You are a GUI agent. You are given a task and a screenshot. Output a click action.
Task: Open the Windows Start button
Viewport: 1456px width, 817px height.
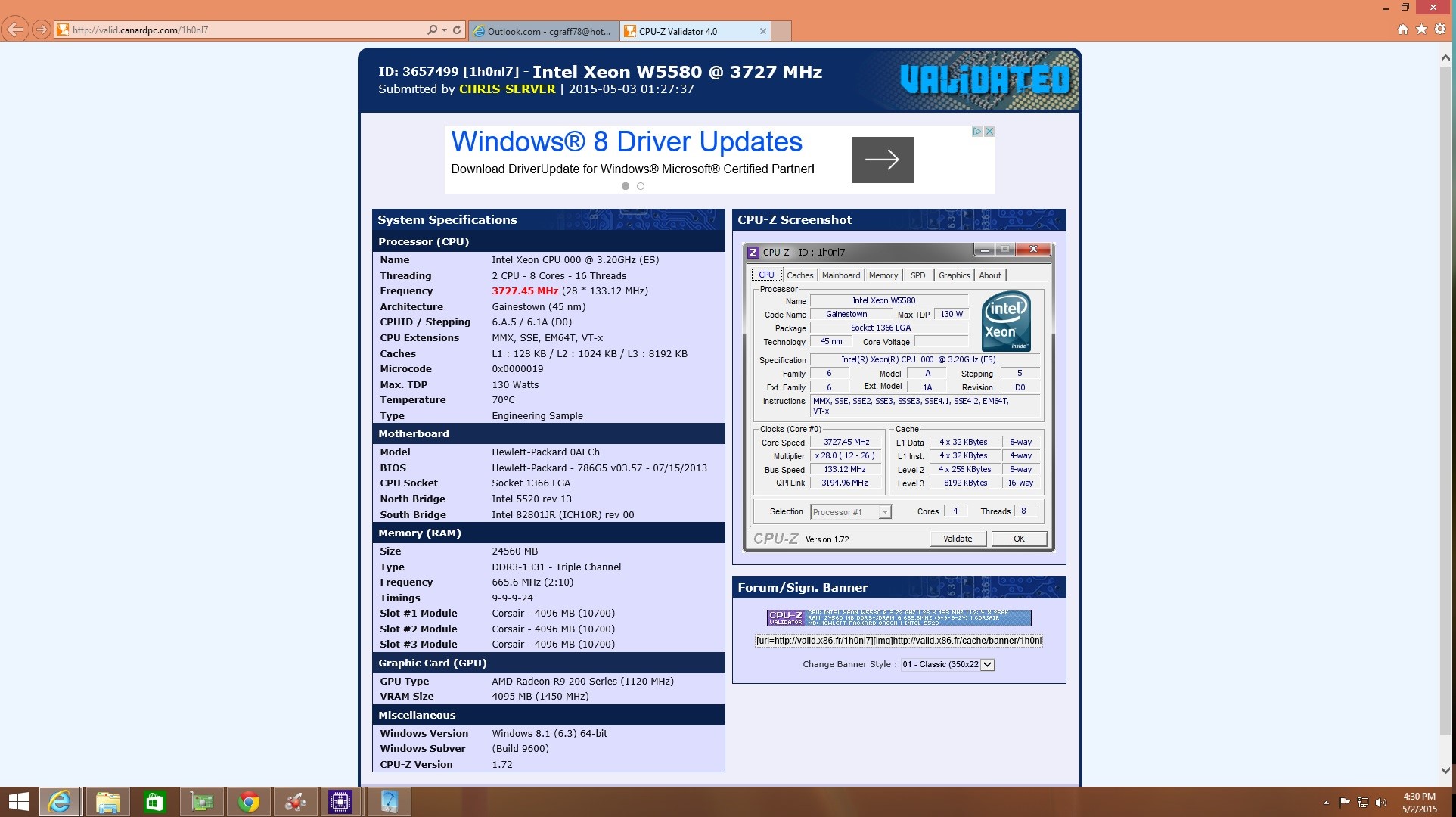18,801
